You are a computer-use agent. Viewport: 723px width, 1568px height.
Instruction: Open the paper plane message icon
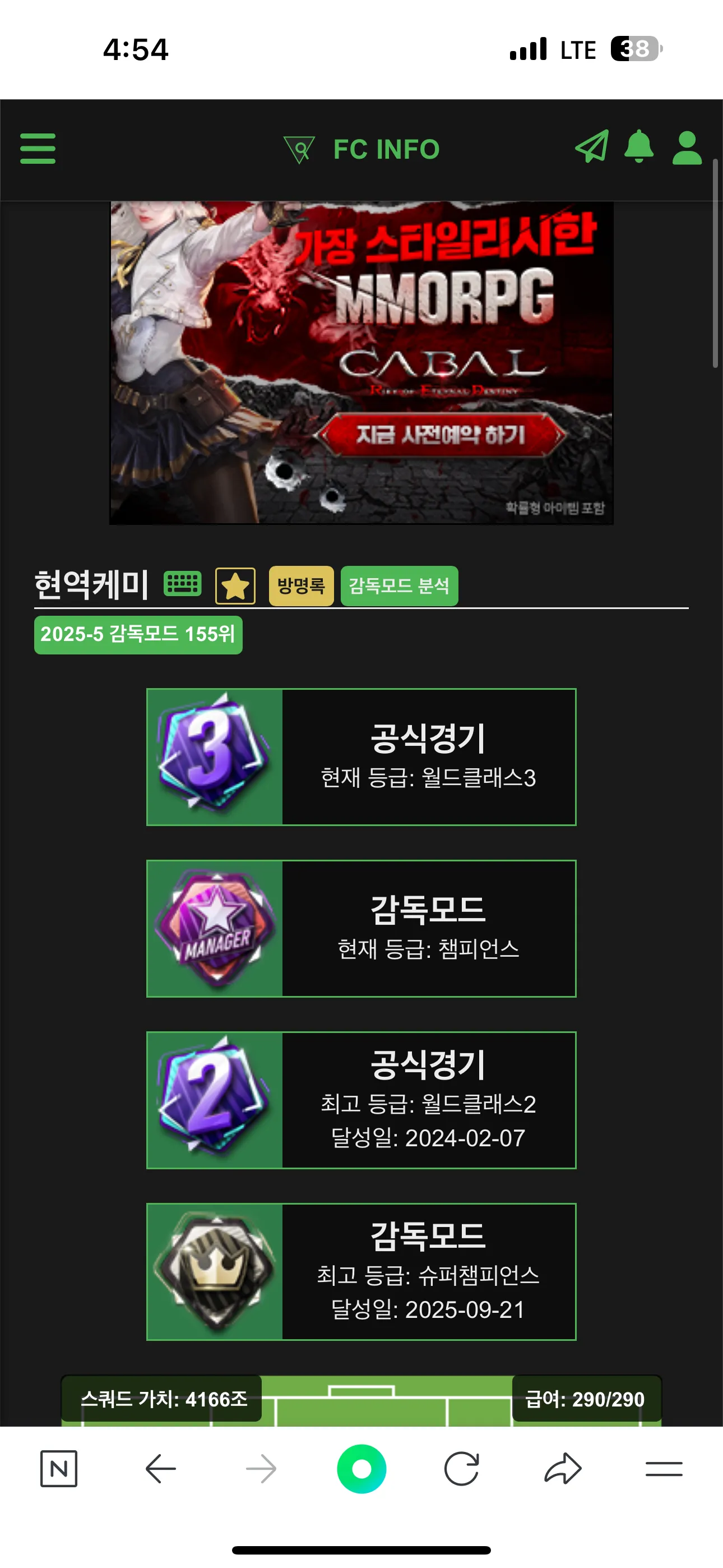click(592, 147)
